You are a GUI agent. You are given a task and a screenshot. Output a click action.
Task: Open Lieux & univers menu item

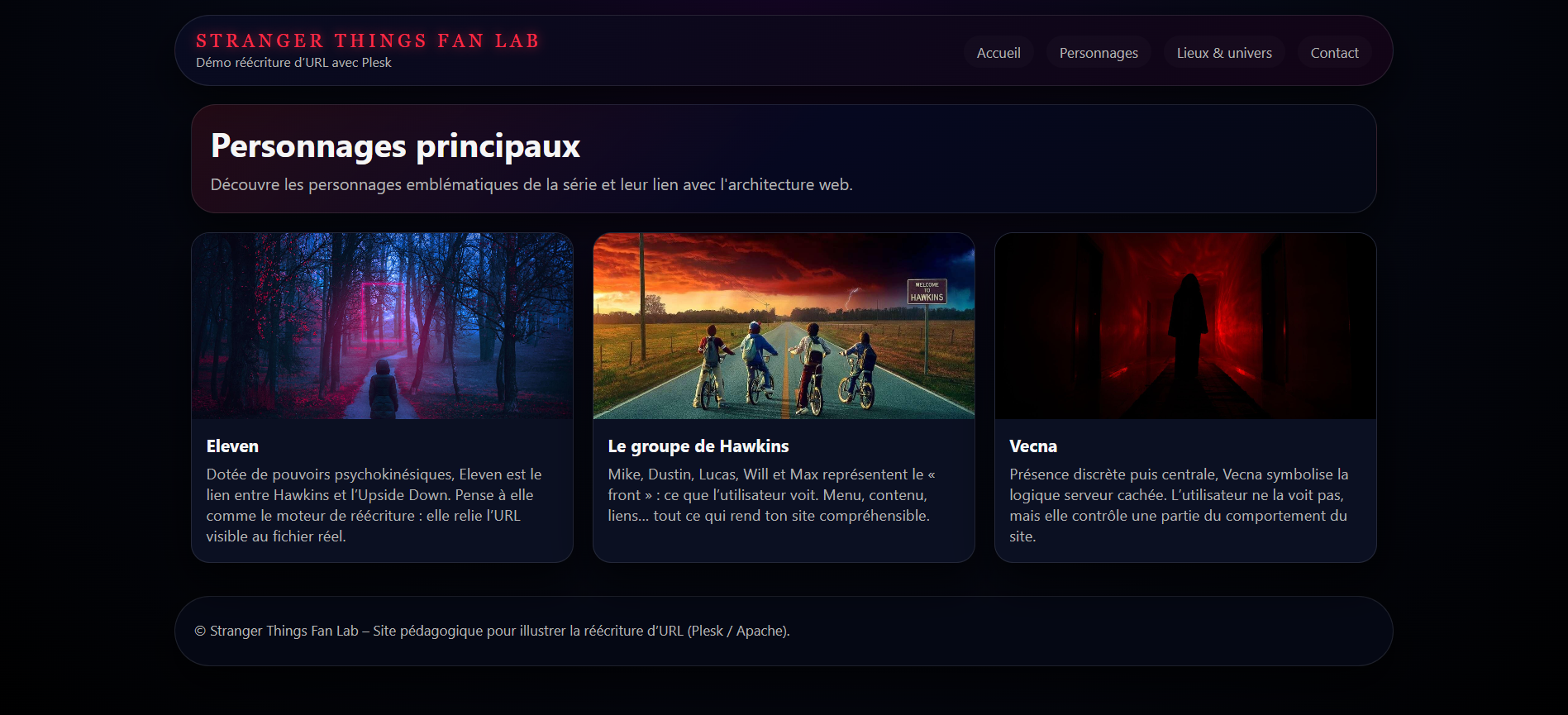click(x=1224, y=53)
